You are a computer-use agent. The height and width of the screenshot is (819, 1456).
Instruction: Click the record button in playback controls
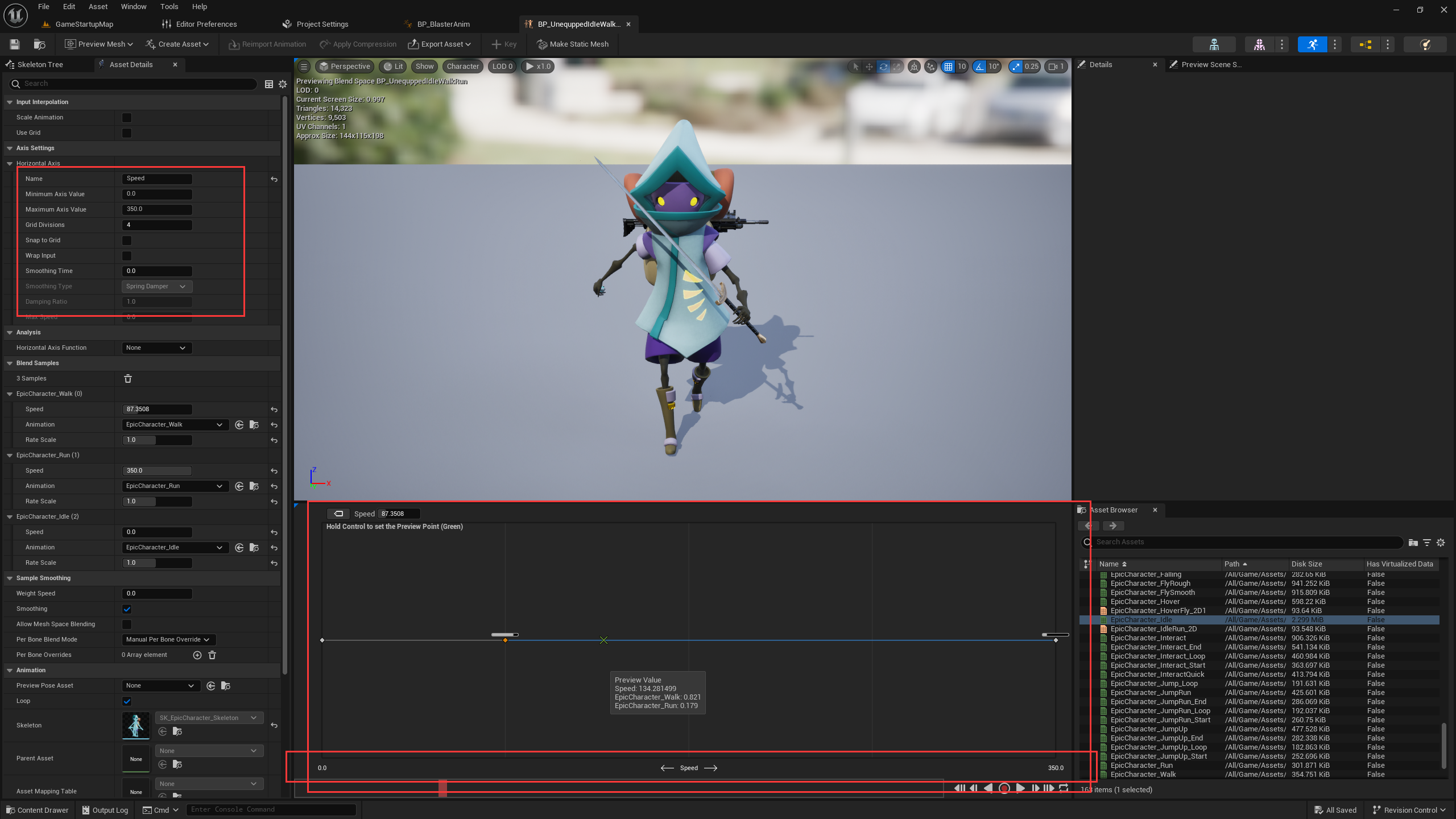(1004, 788)
